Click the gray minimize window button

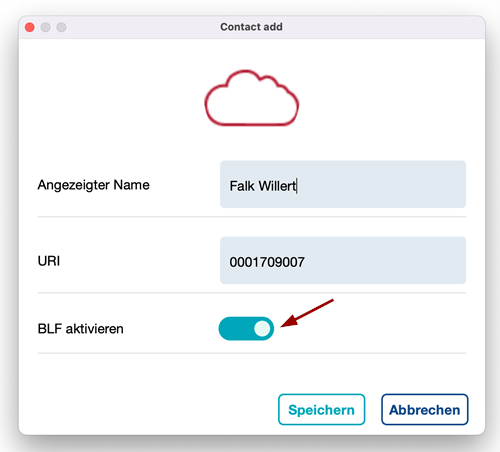coord(45,27)
